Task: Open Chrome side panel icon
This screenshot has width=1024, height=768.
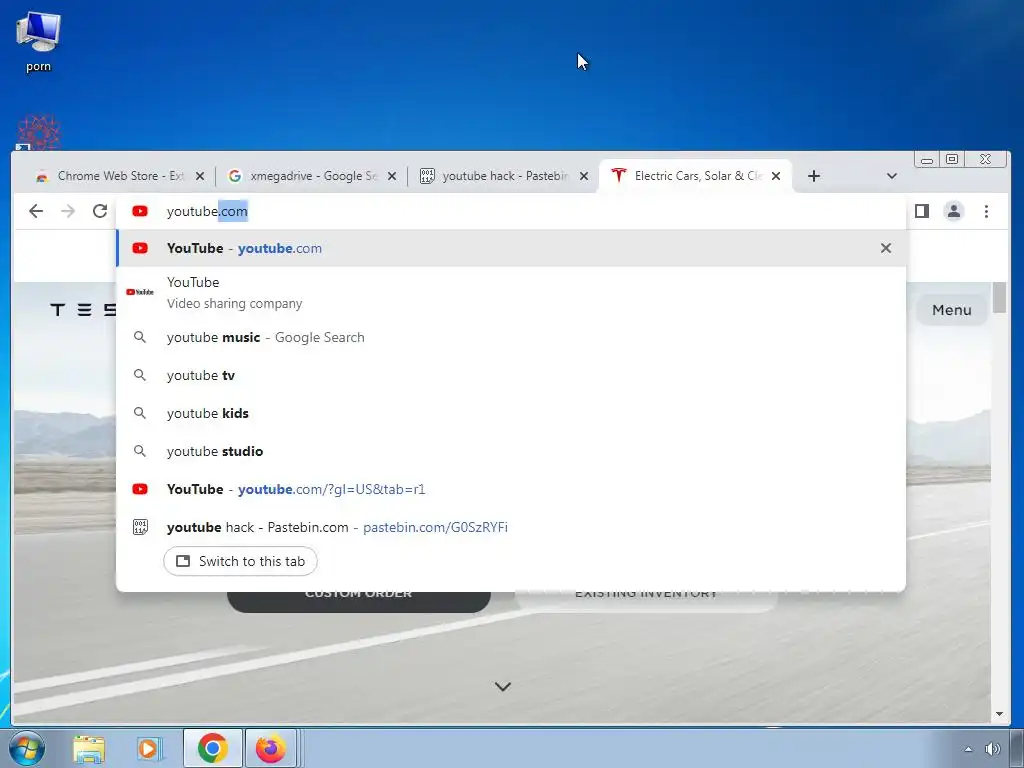Action: (x=921, y=211)
